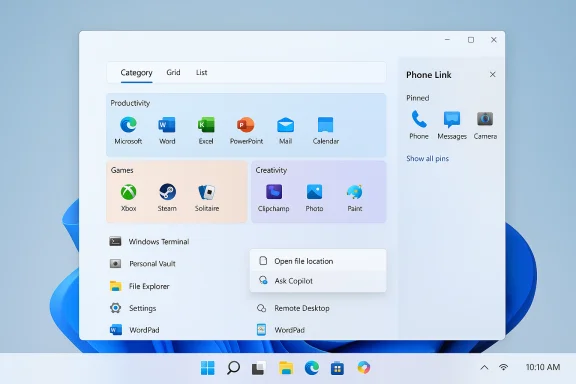This screenshot has height=384, width=576.
Task: Open the File Explorer list entry
Action: click(140, 286)
